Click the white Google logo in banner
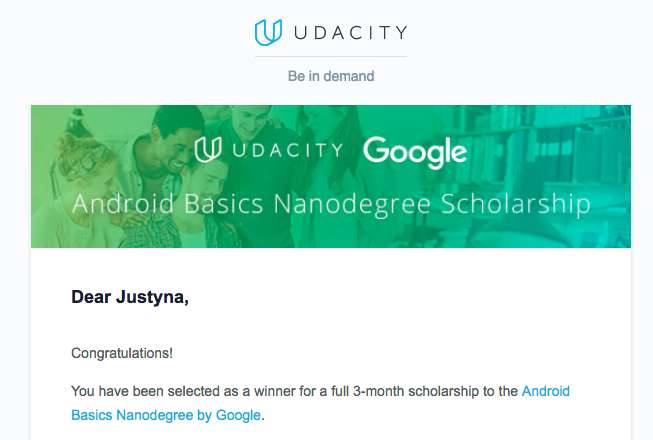Screen dimensions: 653x440 (415, 152)
